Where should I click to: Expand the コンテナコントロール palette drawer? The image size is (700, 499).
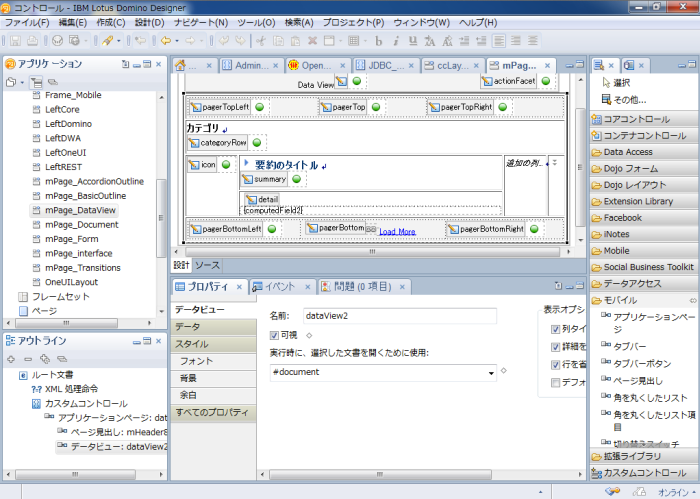click(x=643, y=136)
